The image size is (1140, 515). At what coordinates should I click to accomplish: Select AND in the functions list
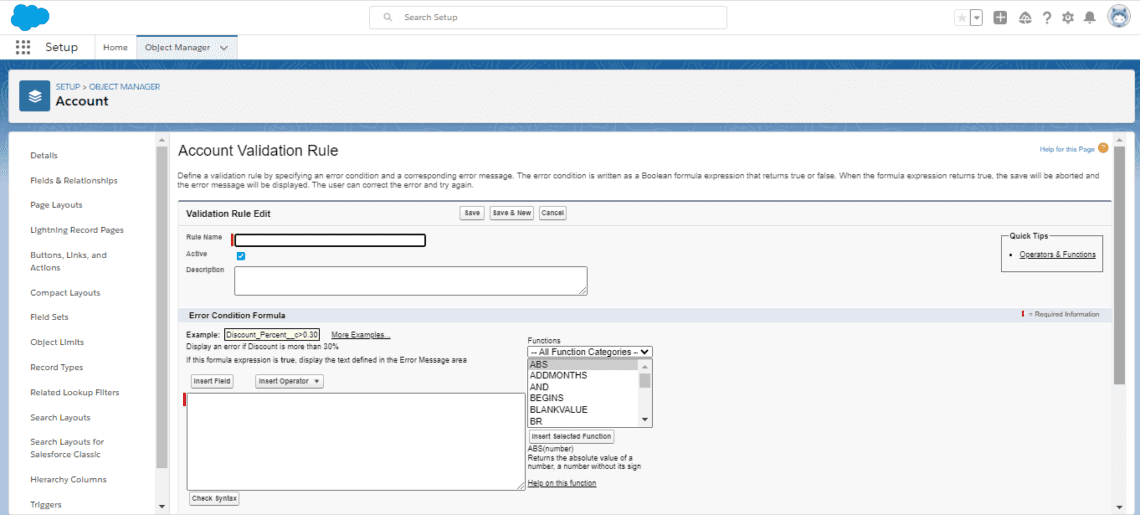pos(583,387)
